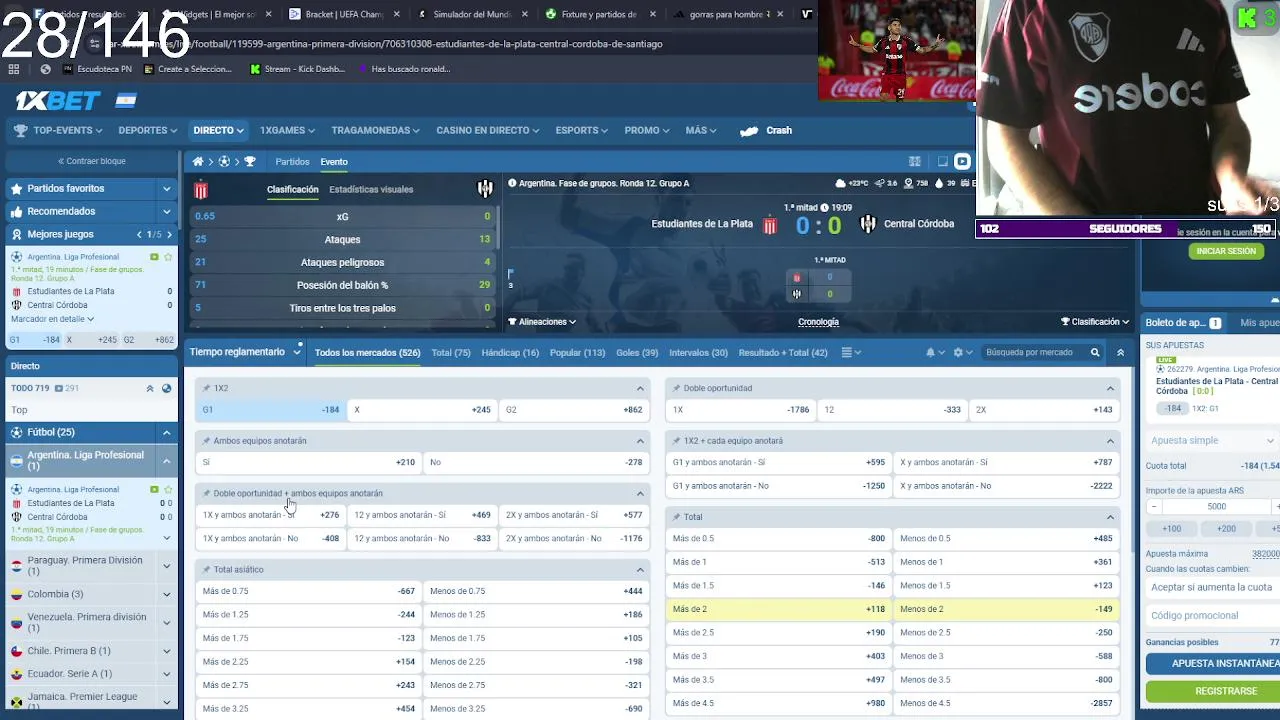Viewport: 1280px width, 720px height.
Task: Open Apuesta simple bet type dropdown
Action: [x=1212, y=440]
